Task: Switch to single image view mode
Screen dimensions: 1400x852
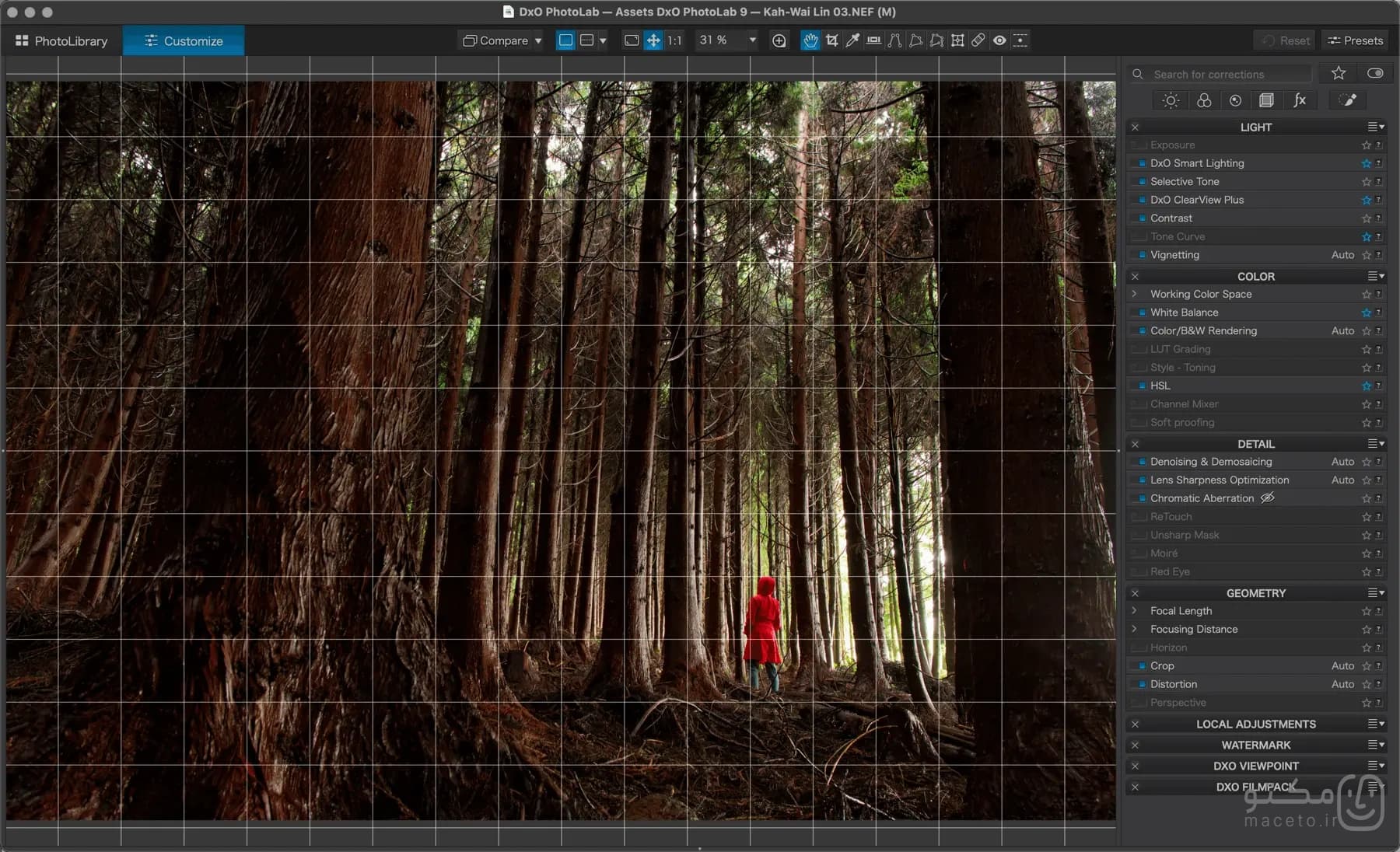Action: [565, 40]
